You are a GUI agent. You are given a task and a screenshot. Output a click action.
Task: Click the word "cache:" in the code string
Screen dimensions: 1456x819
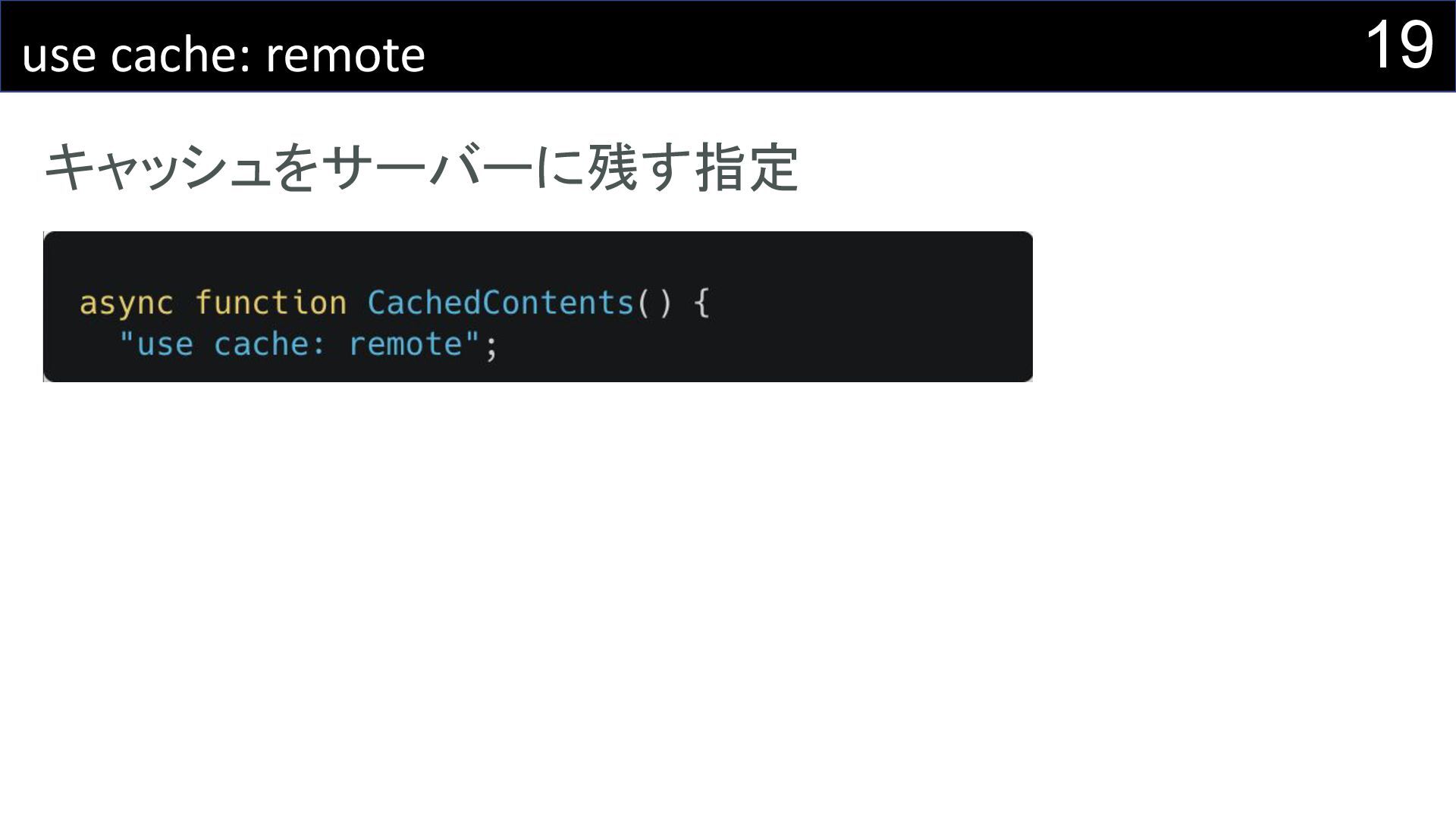click(x=269, y=344)
